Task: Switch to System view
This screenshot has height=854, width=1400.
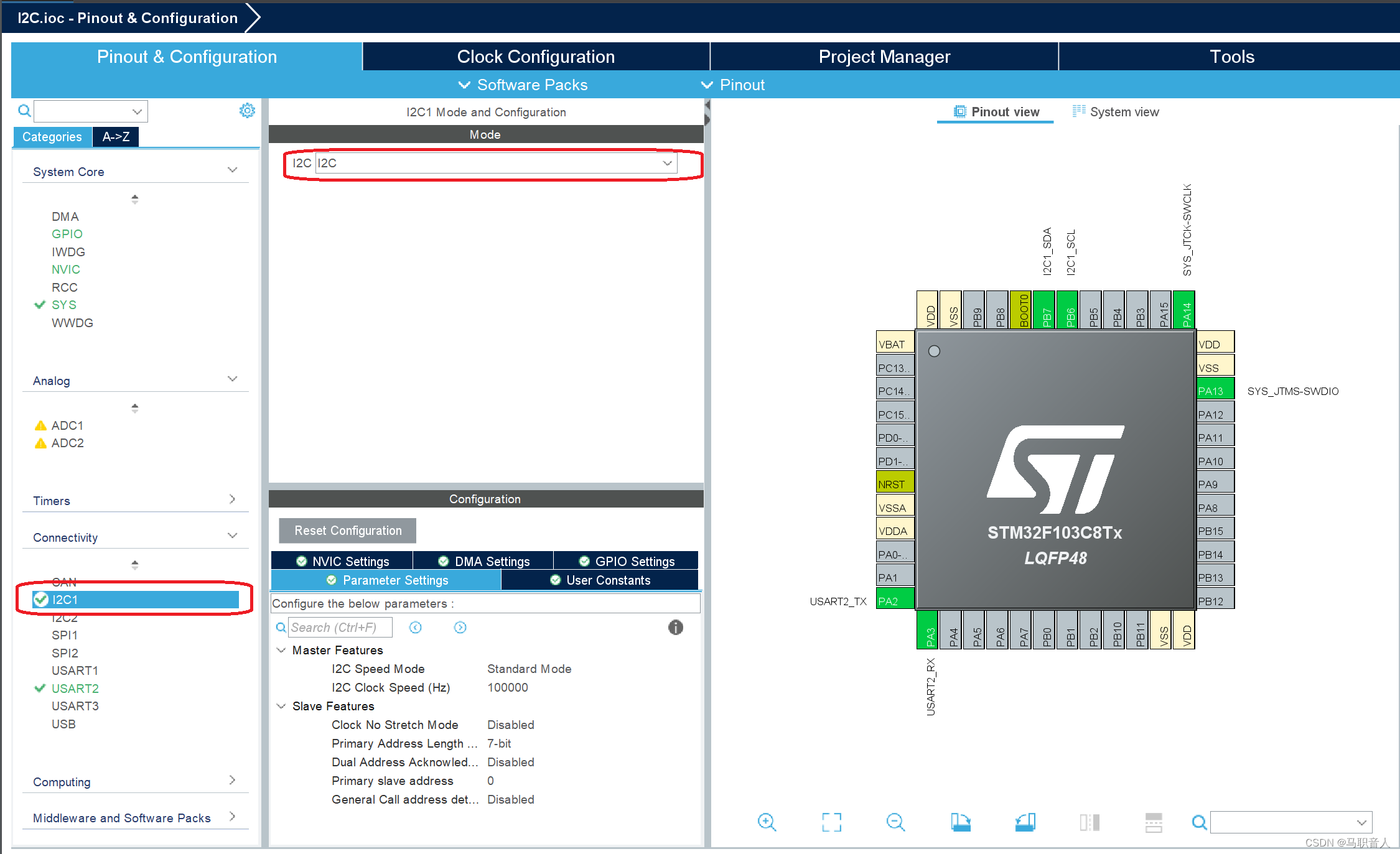Action: tap(1116, 112)
